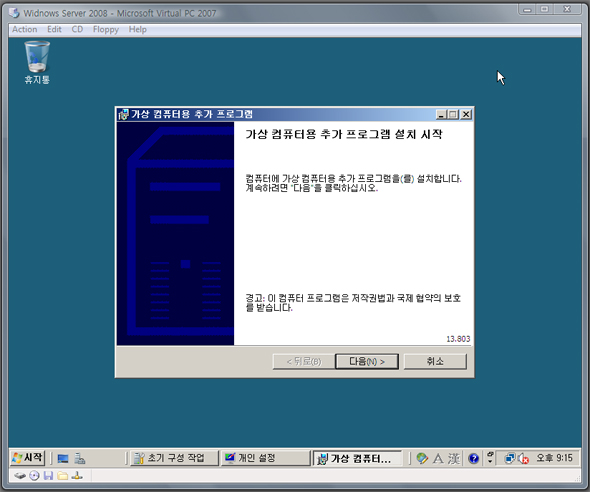Click the network adapter status icon

77,476
